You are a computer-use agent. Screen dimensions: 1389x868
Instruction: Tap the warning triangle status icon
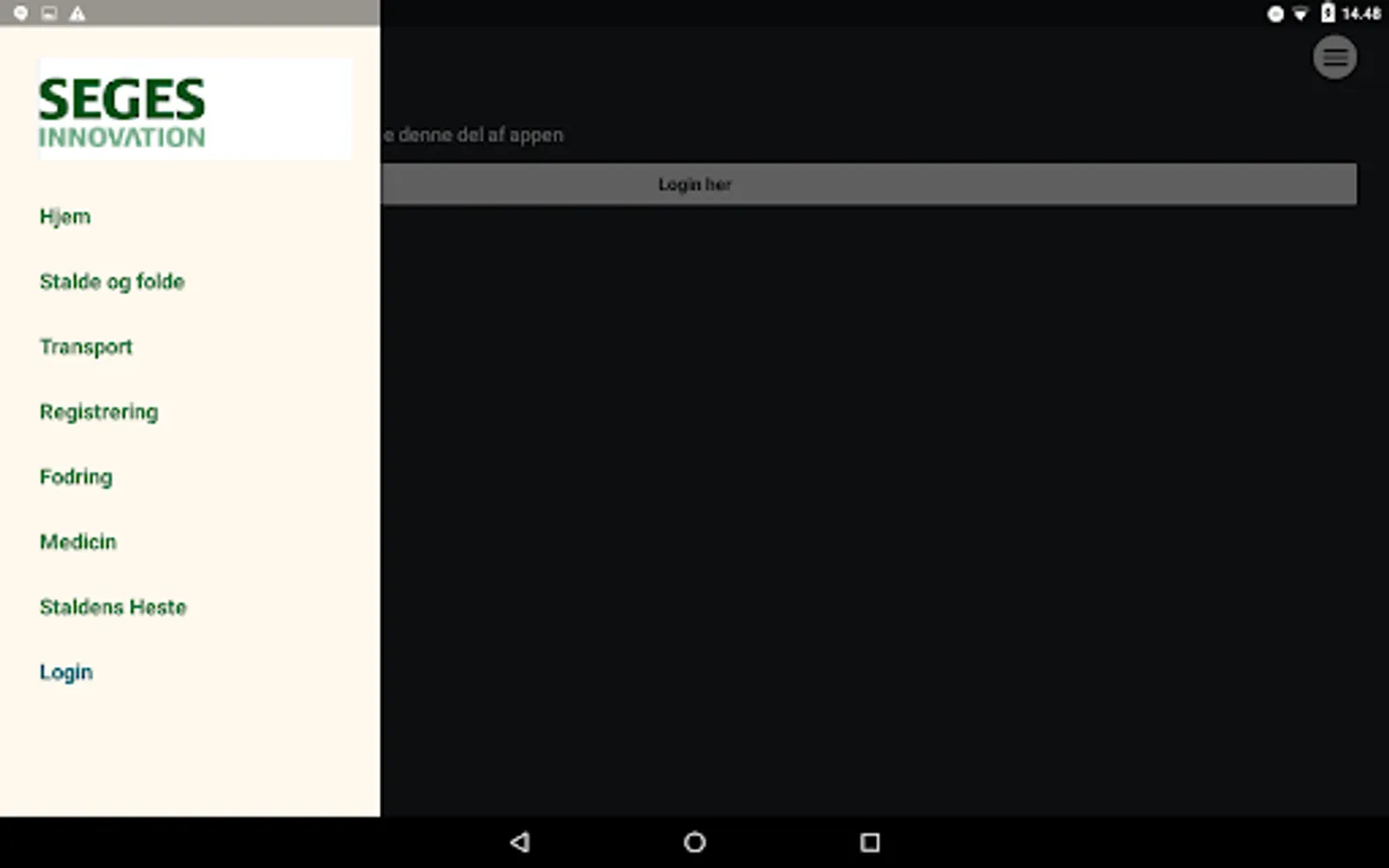click(x=77, y=14)
